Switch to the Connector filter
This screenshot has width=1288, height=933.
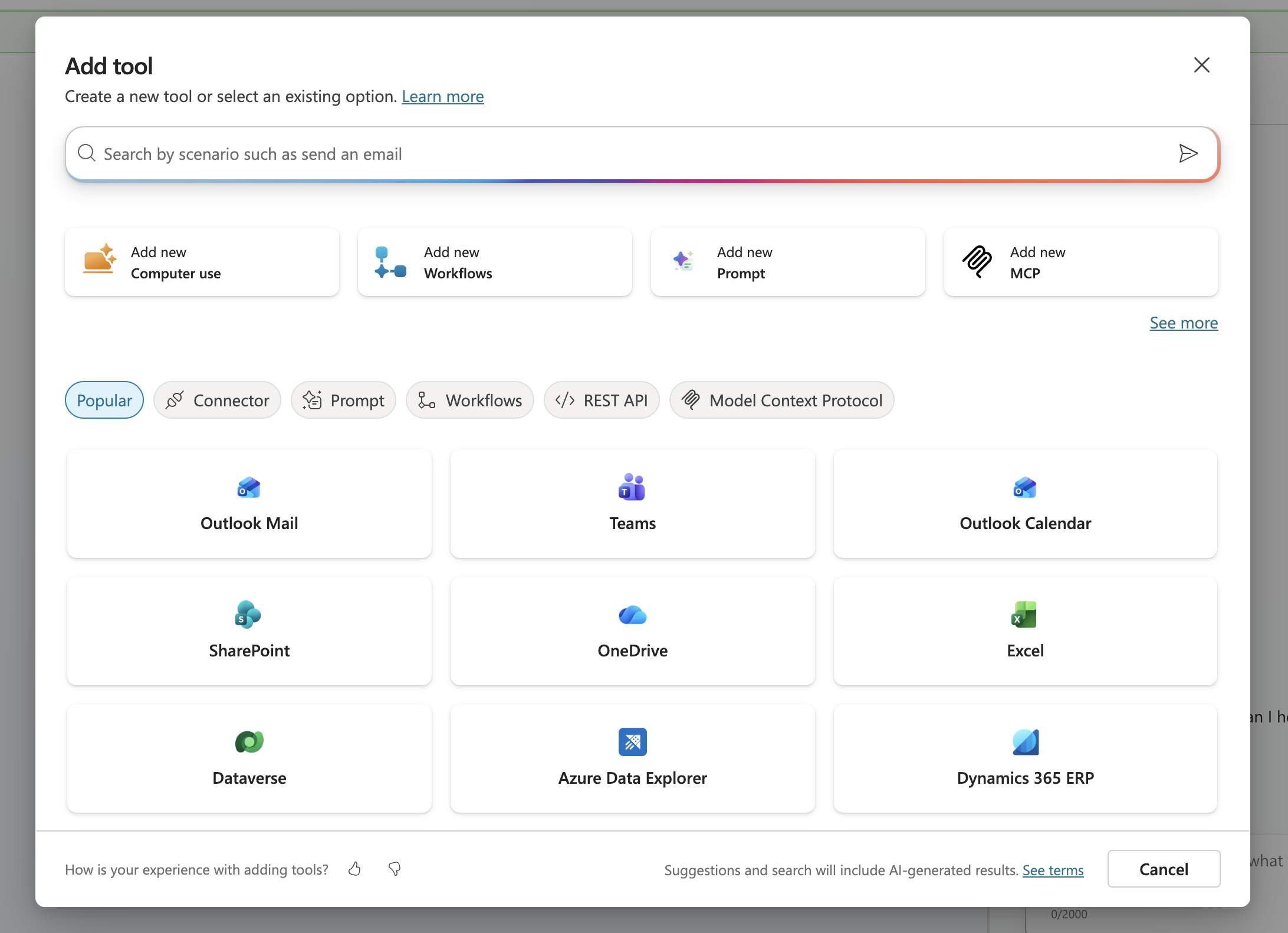pyautogui.click(x=217, y=400)
